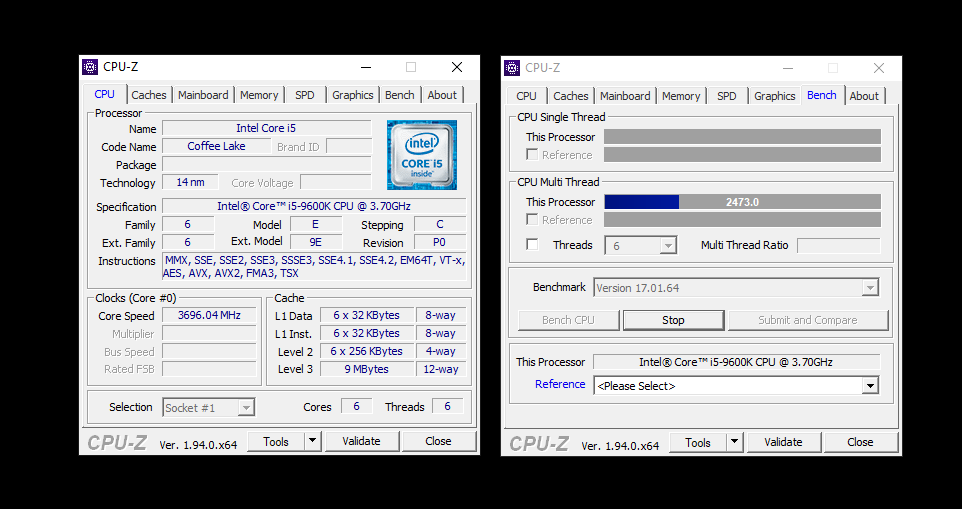Open Threads count dropdown showing 6
The image size is (962, 509).
coord(641,245)
